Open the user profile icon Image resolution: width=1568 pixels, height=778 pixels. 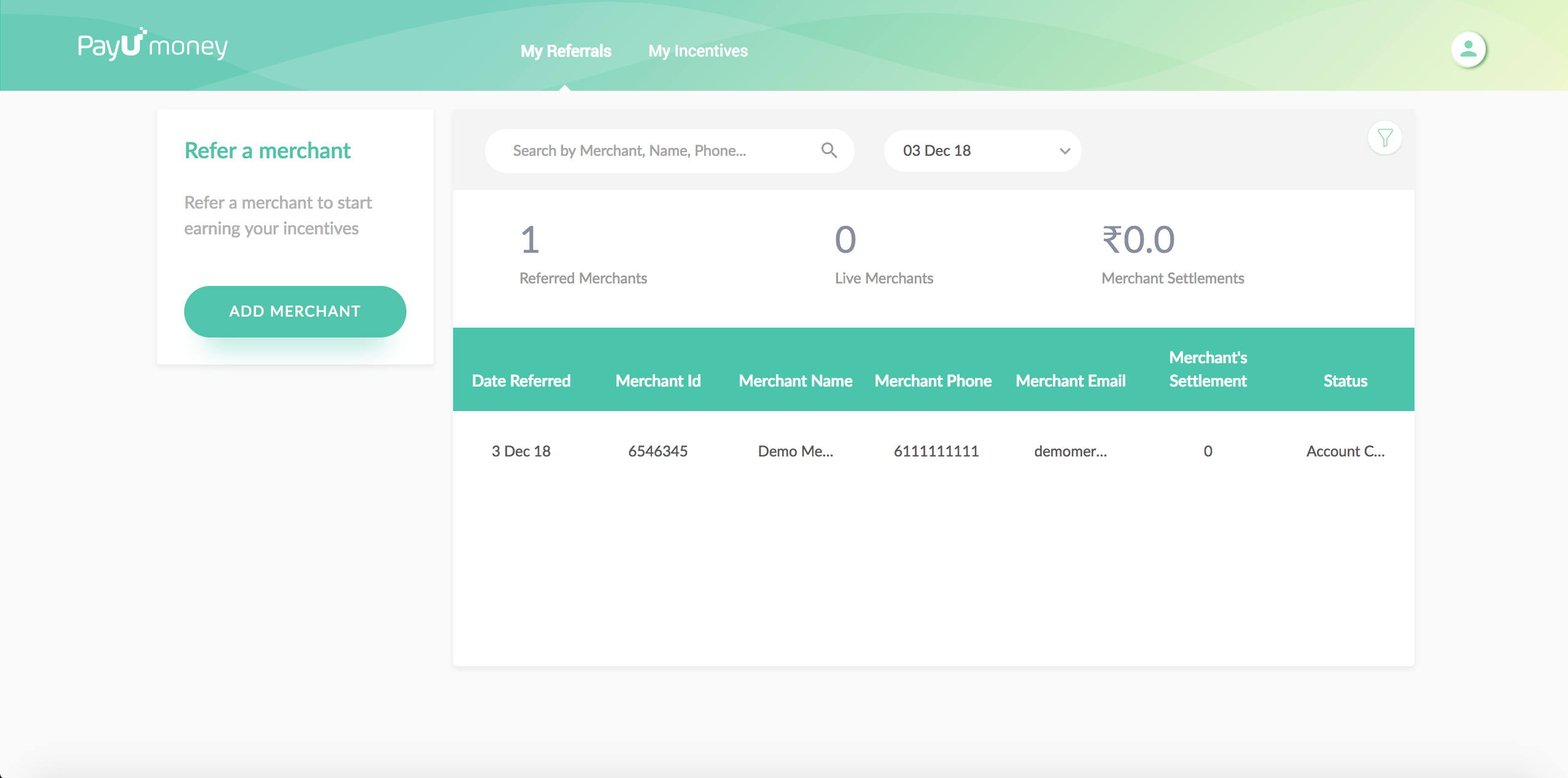point(1468,49)
